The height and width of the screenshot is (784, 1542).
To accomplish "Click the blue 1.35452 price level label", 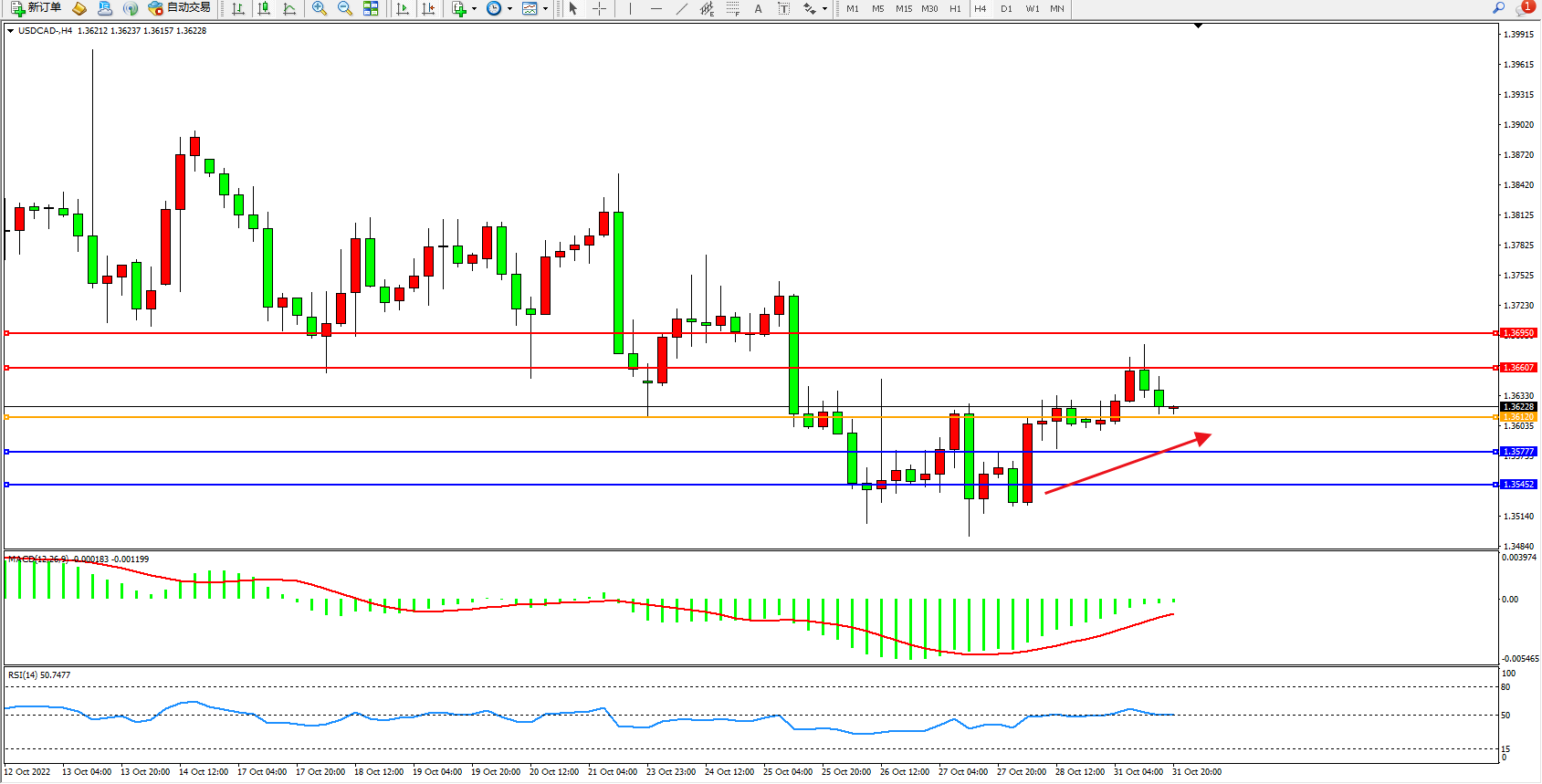I will point(1518,485).
